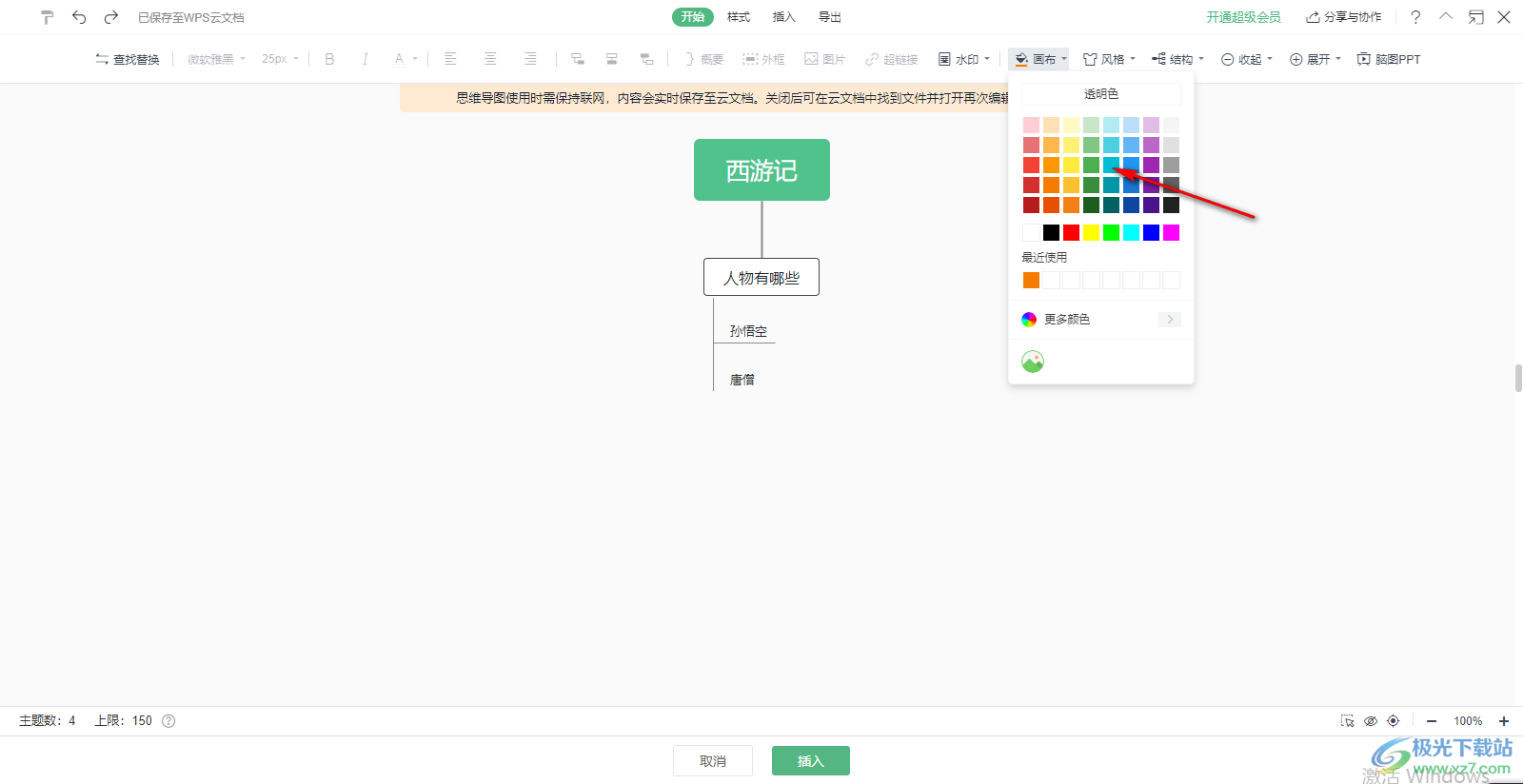Open the collapse (收起) dropdown

1247,59
